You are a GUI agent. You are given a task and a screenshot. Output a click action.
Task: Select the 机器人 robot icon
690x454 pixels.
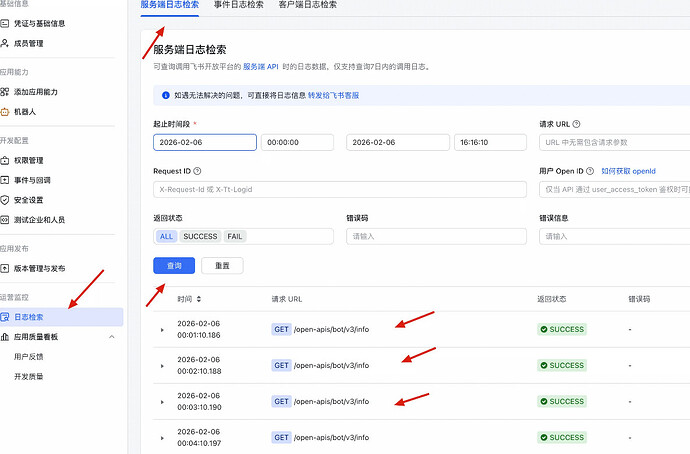coord(8,112)
